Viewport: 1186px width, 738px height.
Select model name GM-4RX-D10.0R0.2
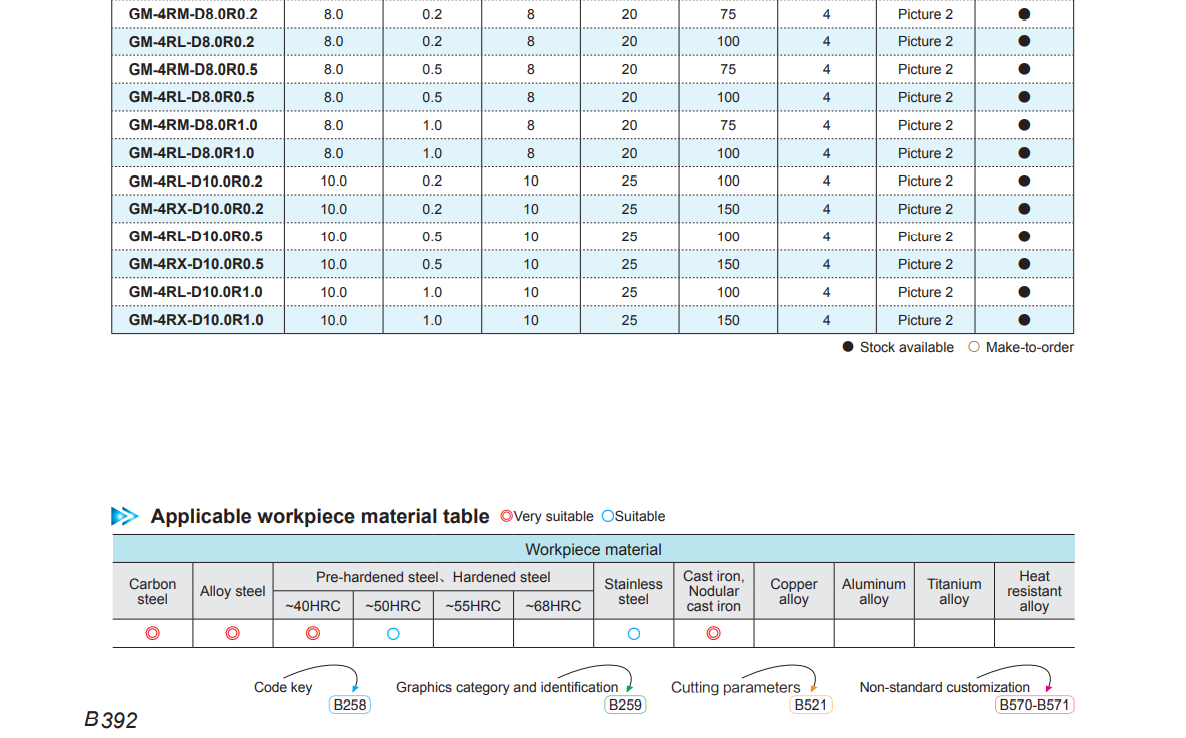(196, 209)
